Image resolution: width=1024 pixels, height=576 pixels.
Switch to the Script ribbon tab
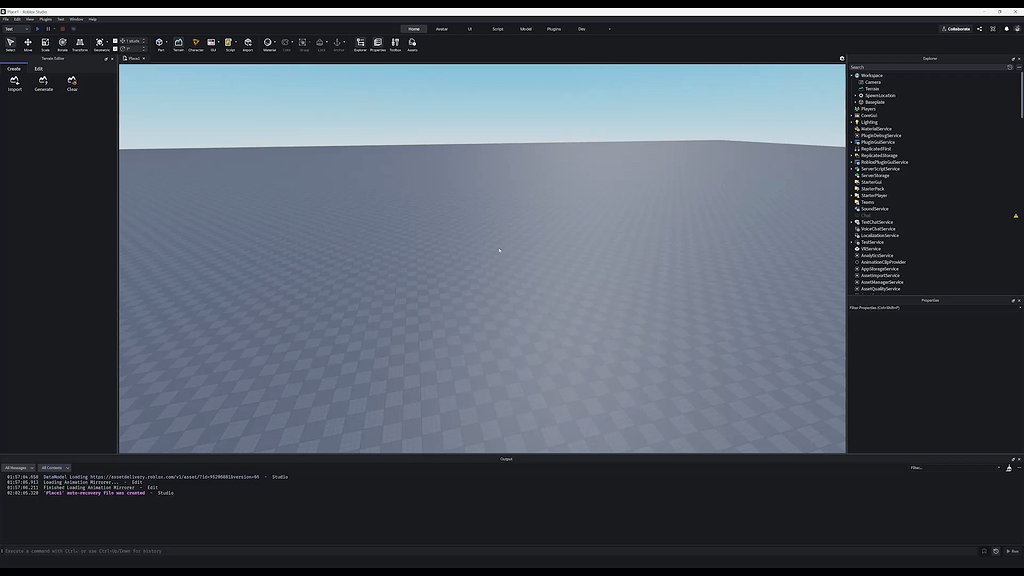tap(498, 29)
